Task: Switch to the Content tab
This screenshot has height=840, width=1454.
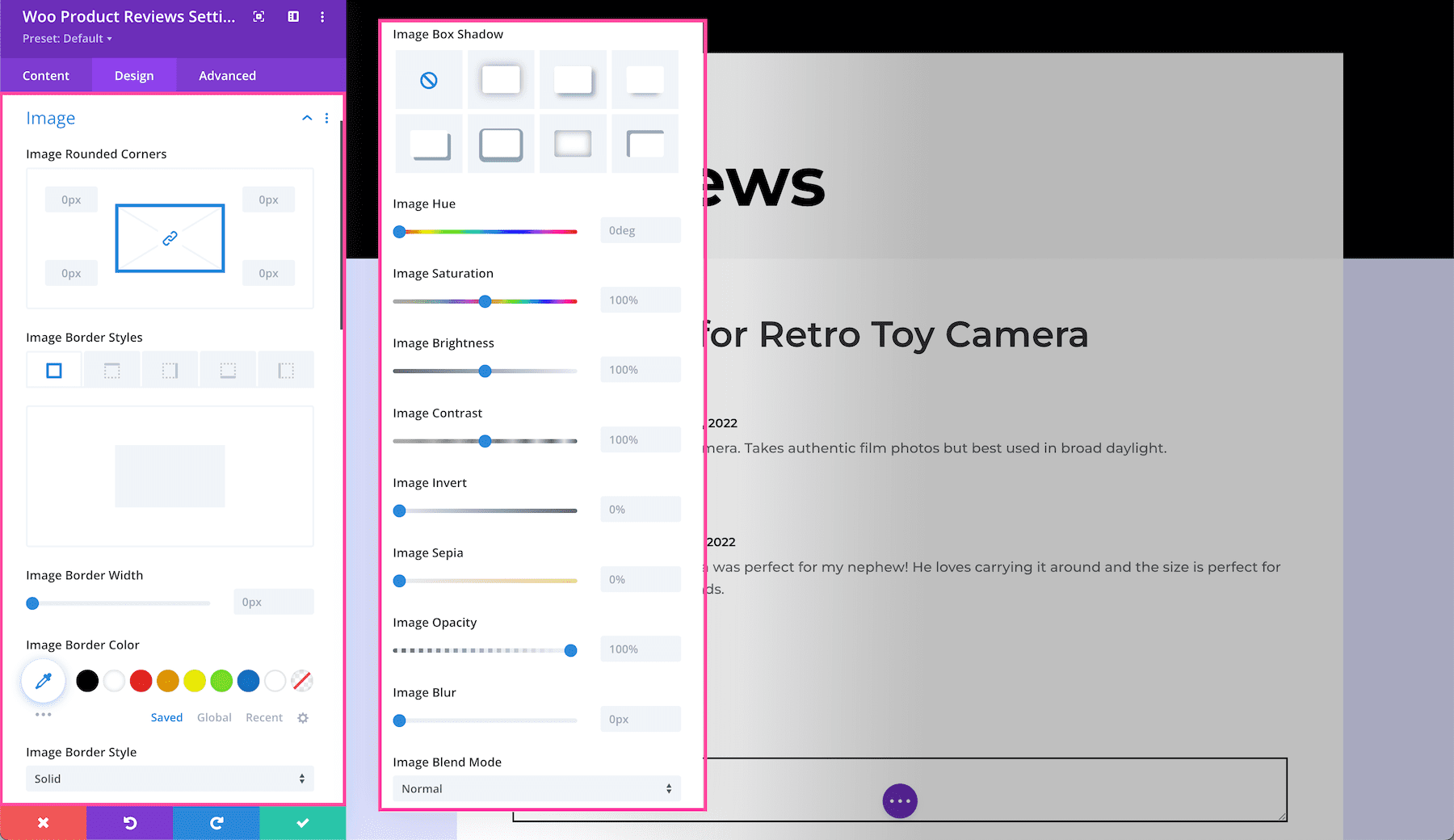Action: (46, 75)
